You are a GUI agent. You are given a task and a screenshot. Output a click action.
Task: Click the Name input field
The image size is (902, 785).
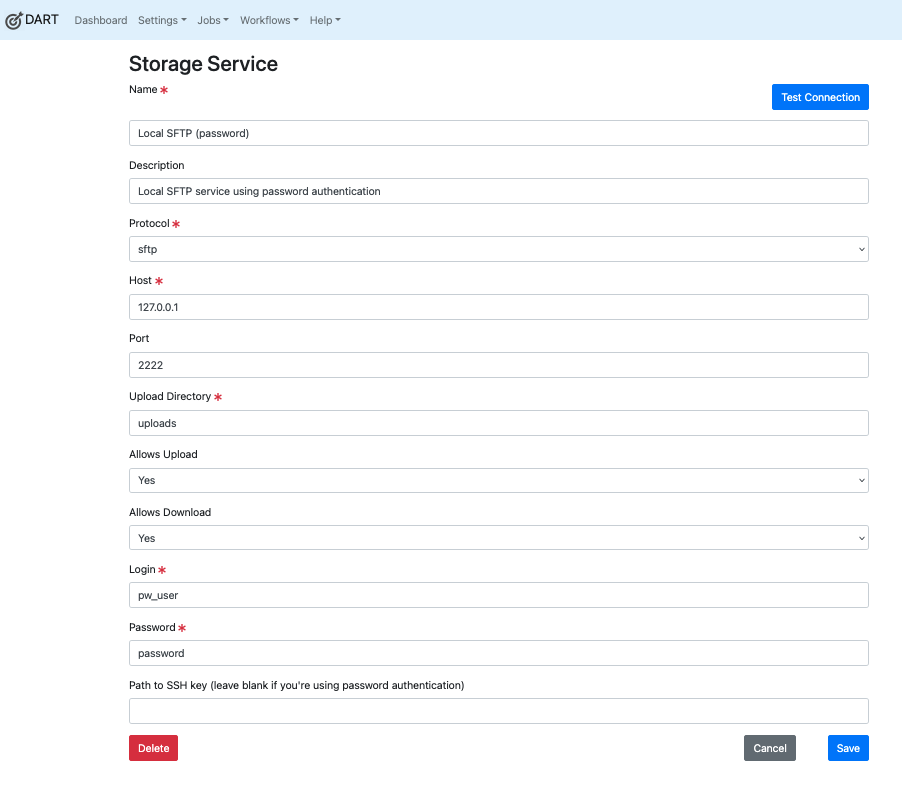(497, 132)
